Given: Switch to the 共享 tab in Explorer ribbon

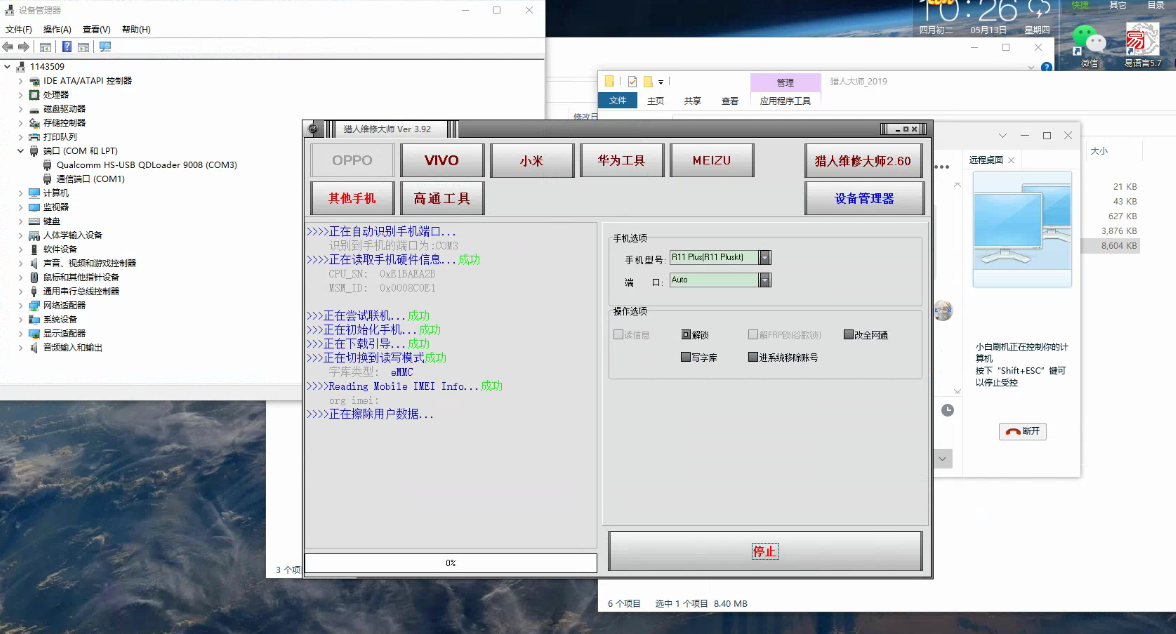Looking at the screenshot, I should point(692,101).
